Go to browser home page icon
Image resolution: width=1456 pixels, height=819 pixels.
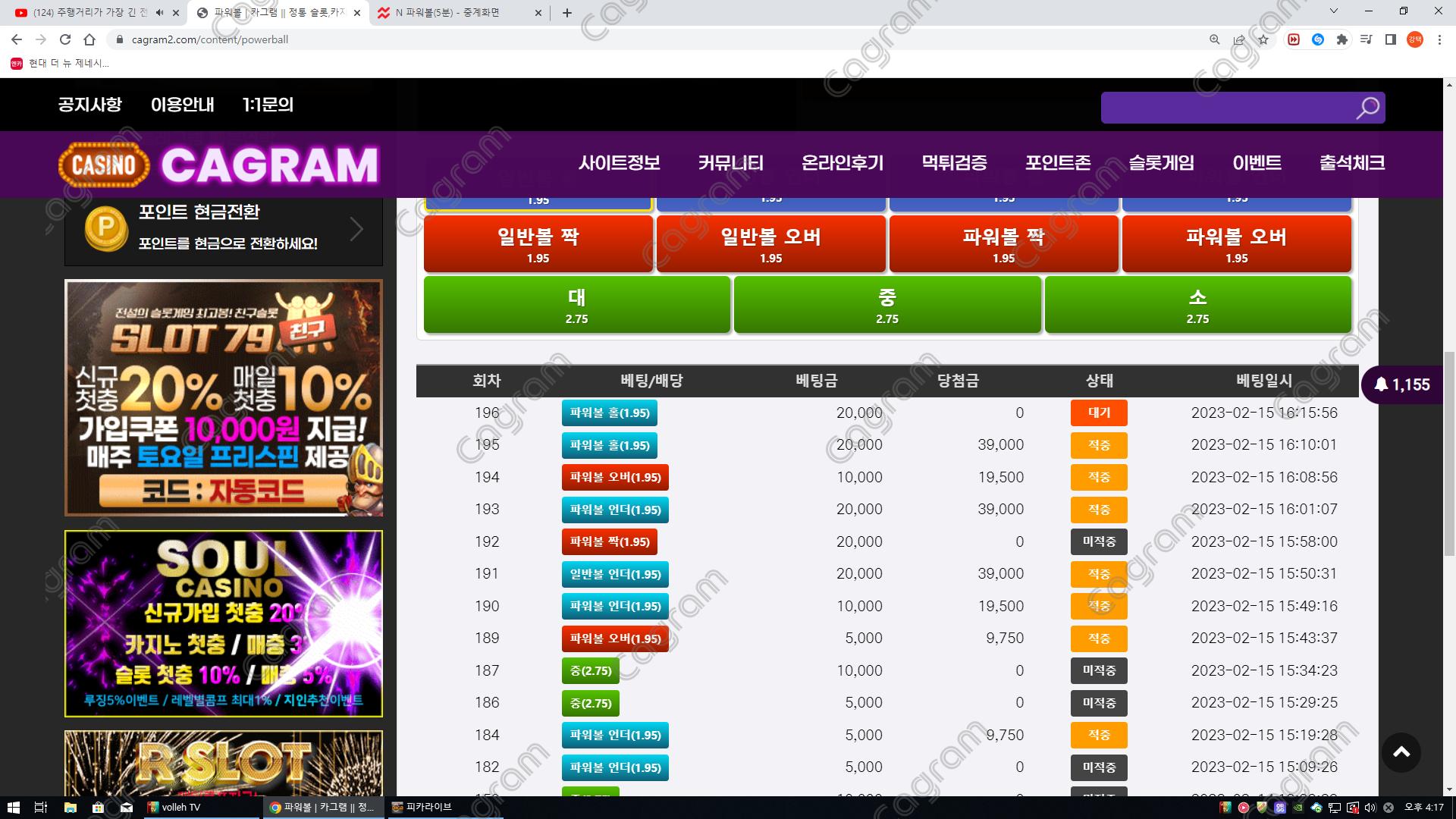click(89, 39)
